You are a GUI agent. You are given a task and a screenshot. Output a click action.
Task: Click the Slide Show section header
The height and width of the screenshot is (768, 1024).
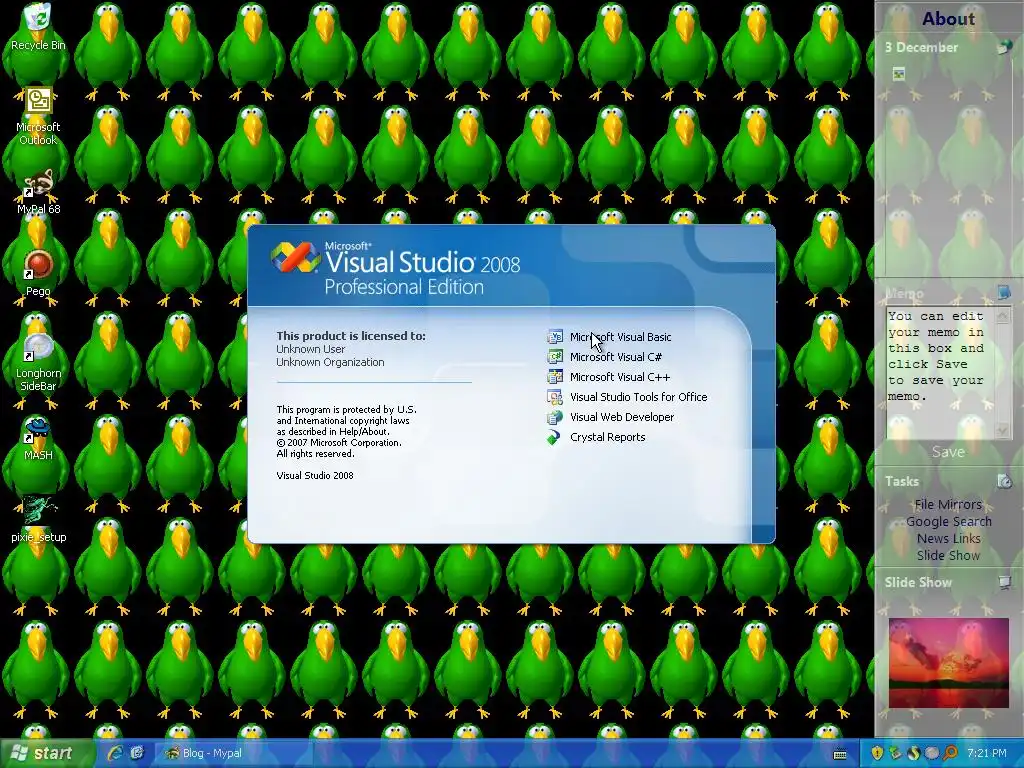(x=918, y=582)
